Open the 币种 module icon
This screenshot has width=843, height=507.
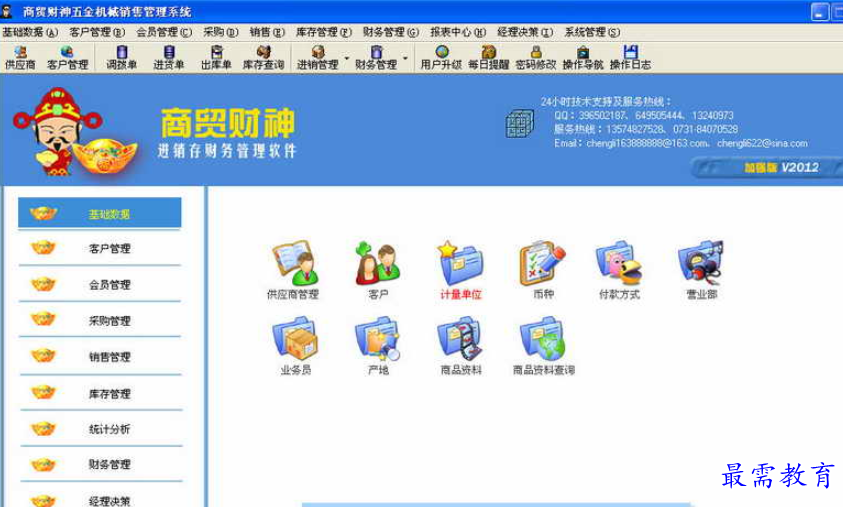coord(543,270)
